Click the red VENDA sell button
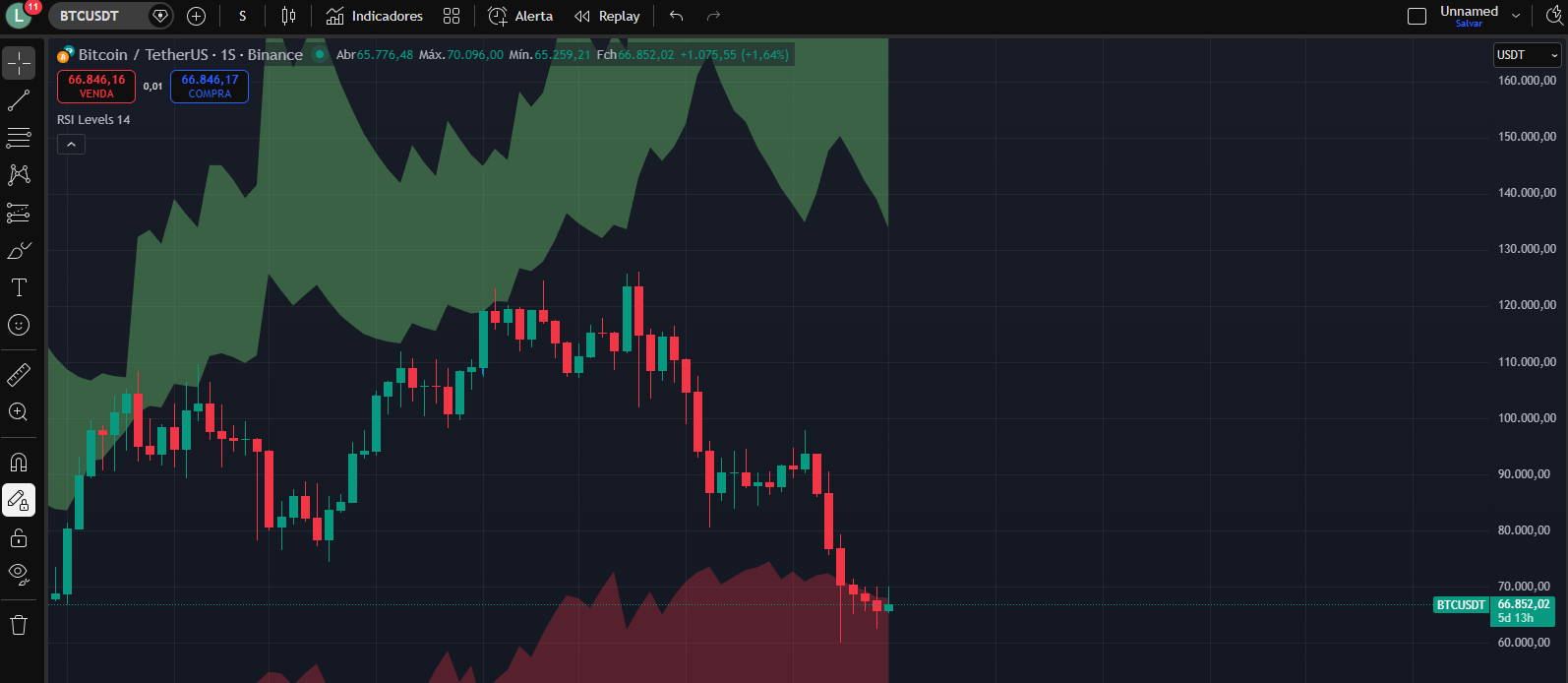Image resolution: width=1568 pixels, height=683 pixels. coord(96,87)
